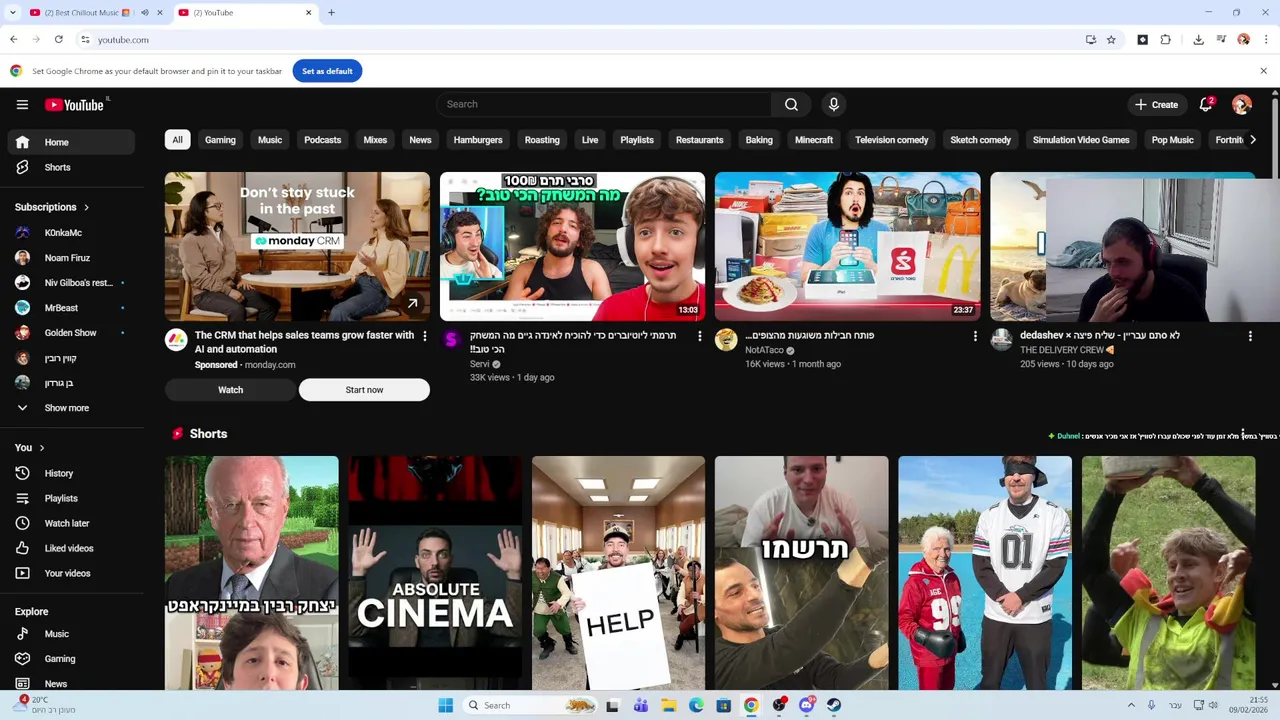
Task: Open Discord from the taskbar
Action: (x=806, y=705)
